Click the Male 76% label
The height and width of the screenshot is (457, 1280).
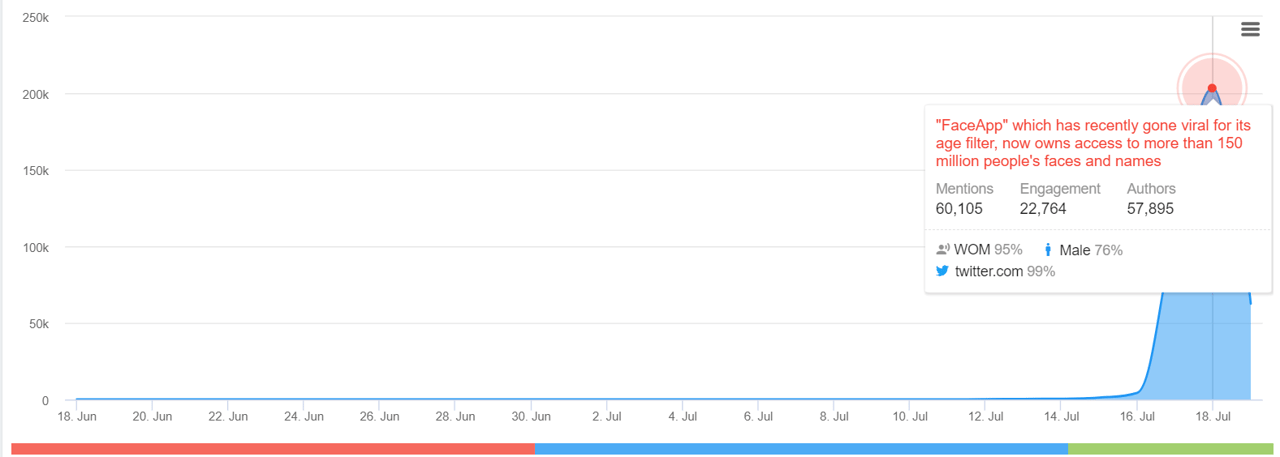1090,250
